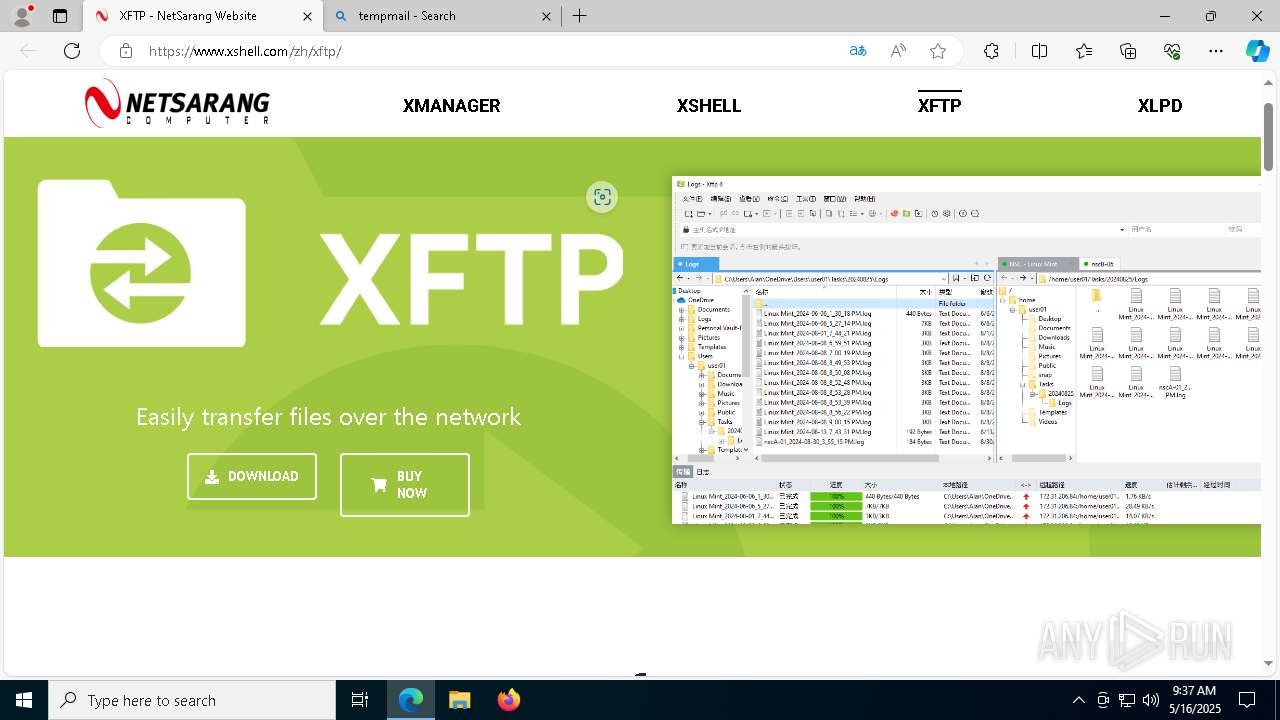Viewport: 1280px width, 720px height.
Task: Open Edge settings and more menu
Action: coord(1216,51)
